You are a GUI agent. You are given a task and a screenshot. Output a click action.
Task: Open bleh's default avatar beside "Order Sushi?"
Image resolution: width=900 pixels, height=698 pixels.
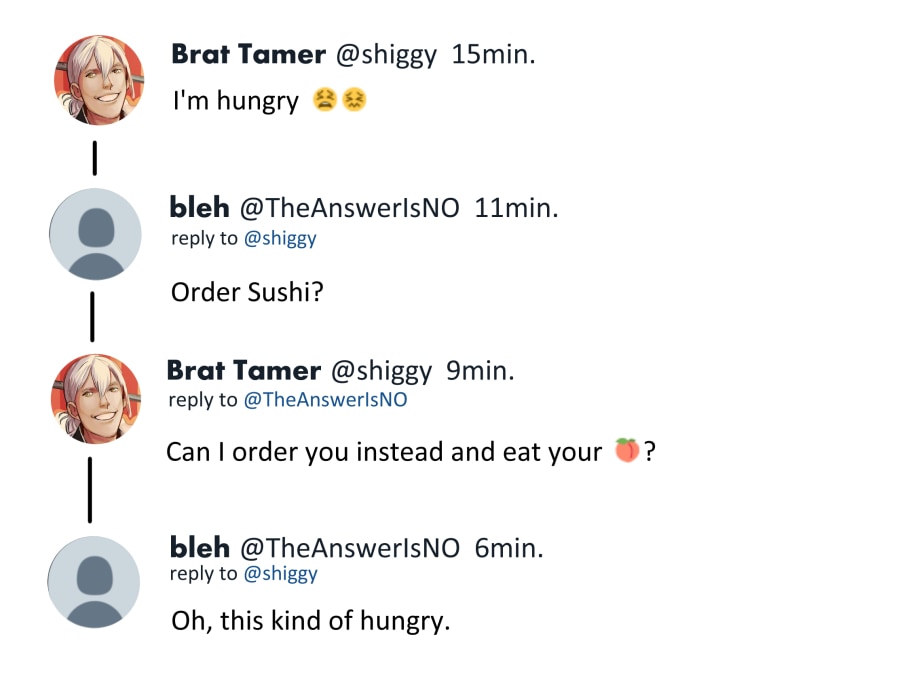pyautogui.click(x=96, y=234)
